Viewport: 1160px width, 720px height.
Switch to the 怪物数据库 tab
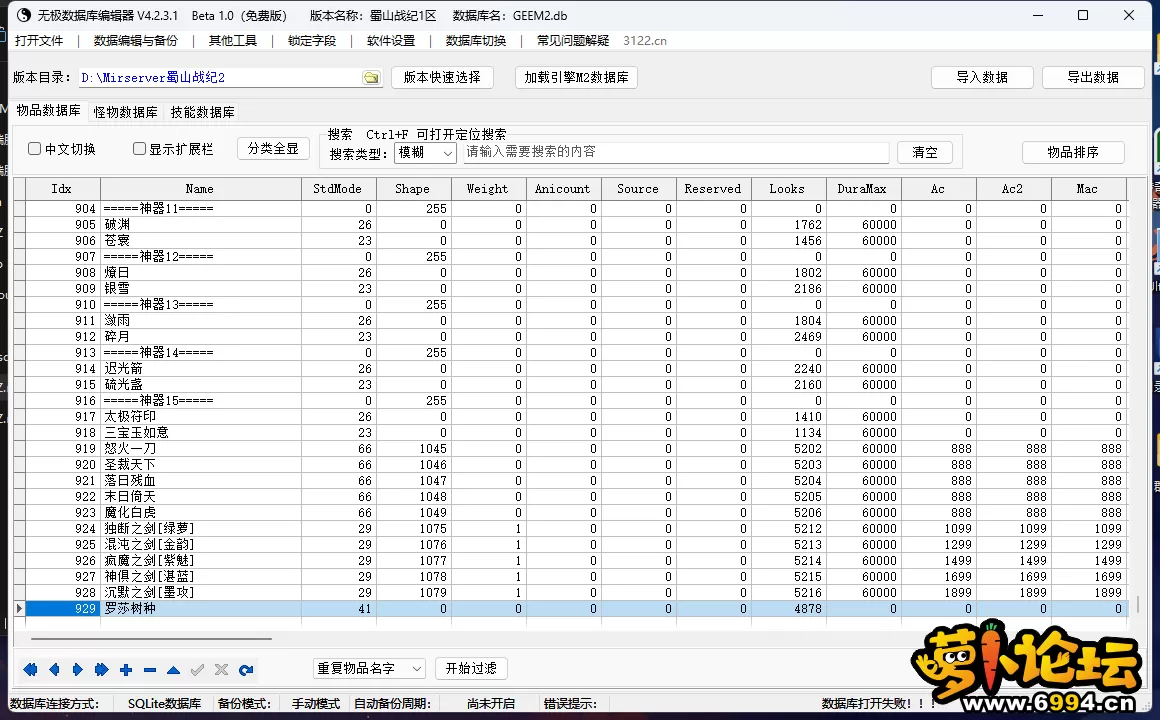[125, 112]
